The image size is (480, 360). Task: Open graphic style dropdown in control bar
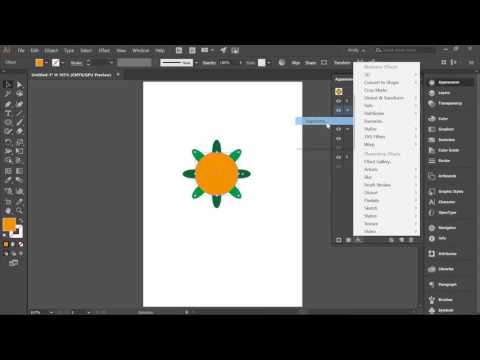click(269, 63)
